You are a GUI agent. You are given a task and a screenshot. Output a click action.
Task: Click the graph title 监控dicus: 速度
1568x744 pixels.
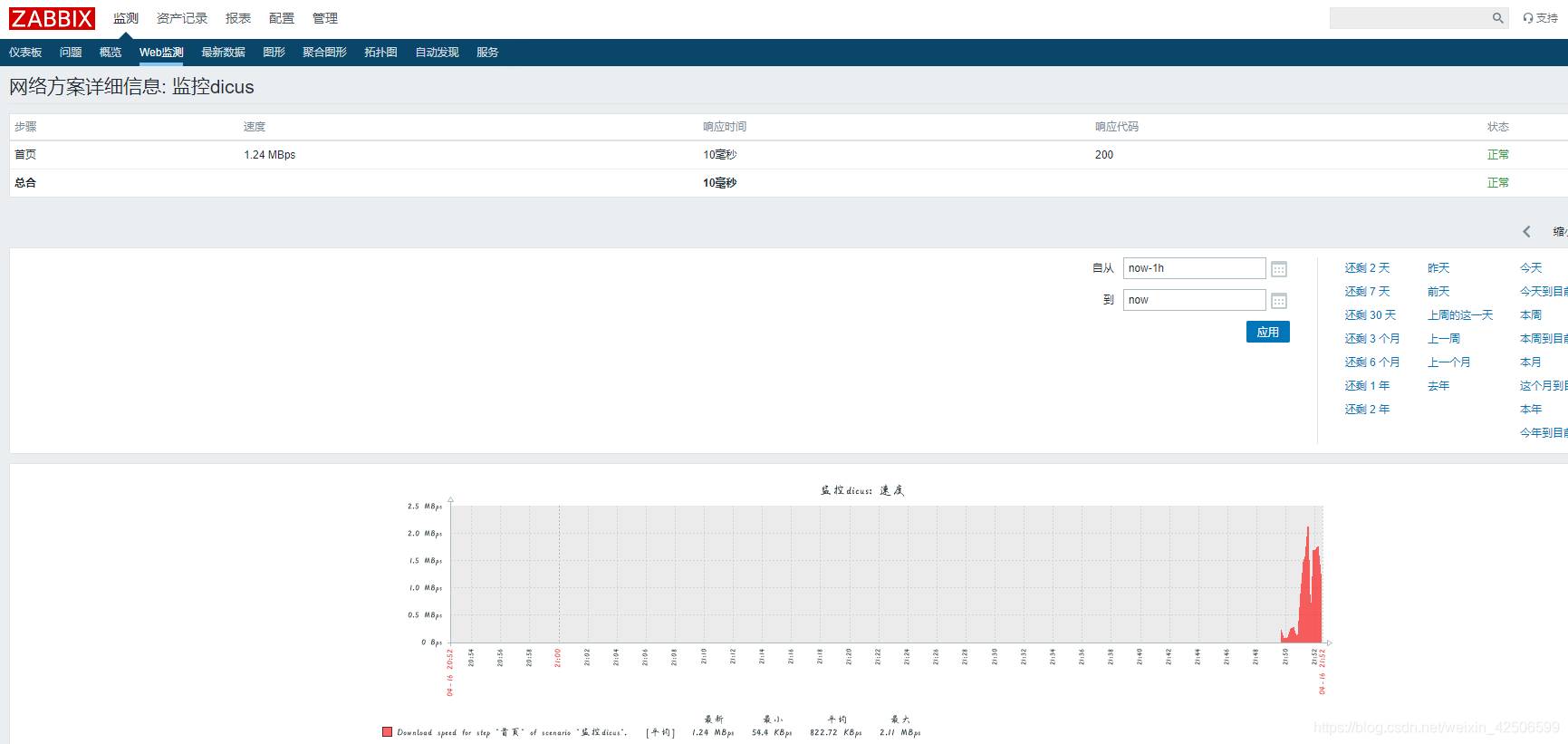(x=862, y=490)
